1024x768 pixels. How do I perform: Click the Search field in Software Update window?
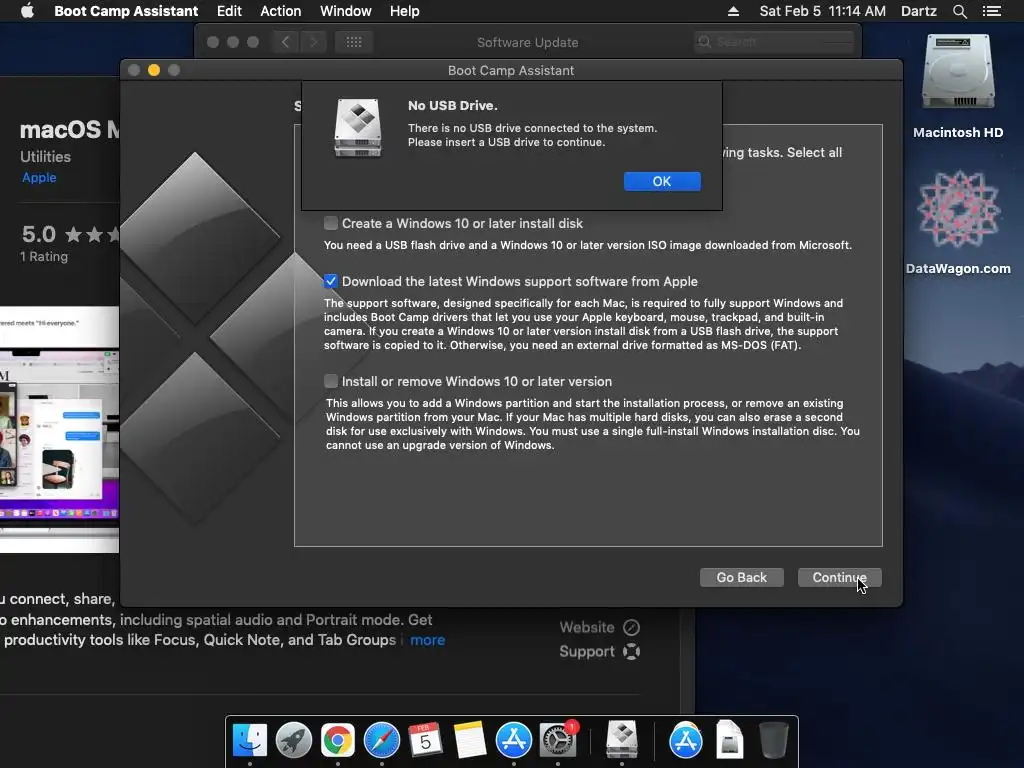[775, 42]
